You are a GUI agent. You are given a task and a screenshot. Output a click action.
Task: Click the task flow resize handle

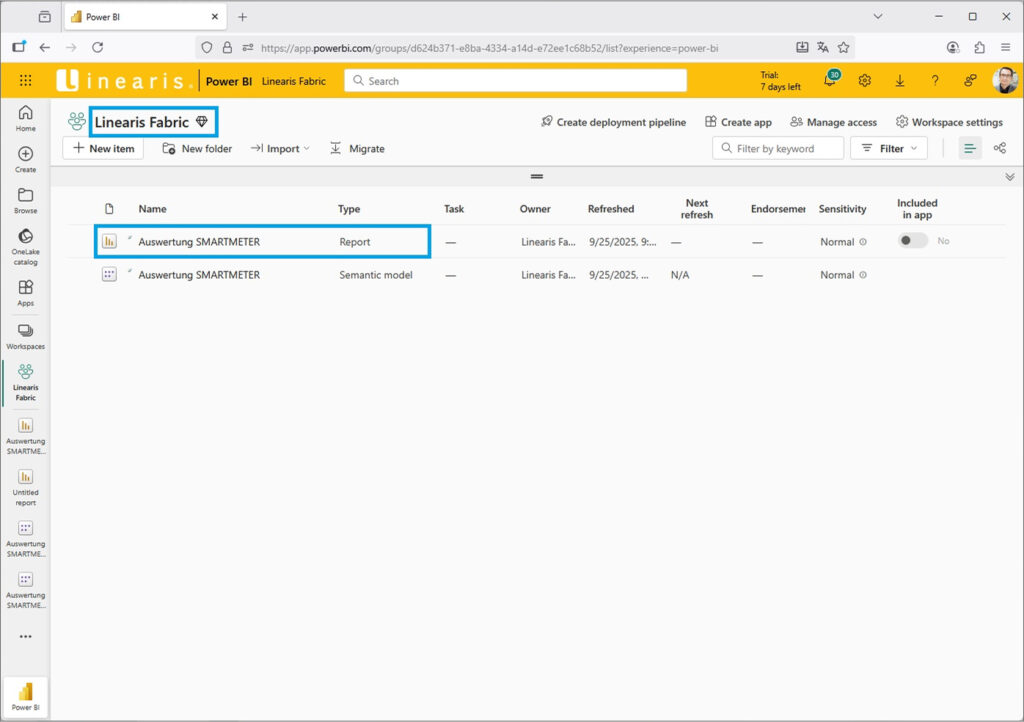(x=537, y=176)
